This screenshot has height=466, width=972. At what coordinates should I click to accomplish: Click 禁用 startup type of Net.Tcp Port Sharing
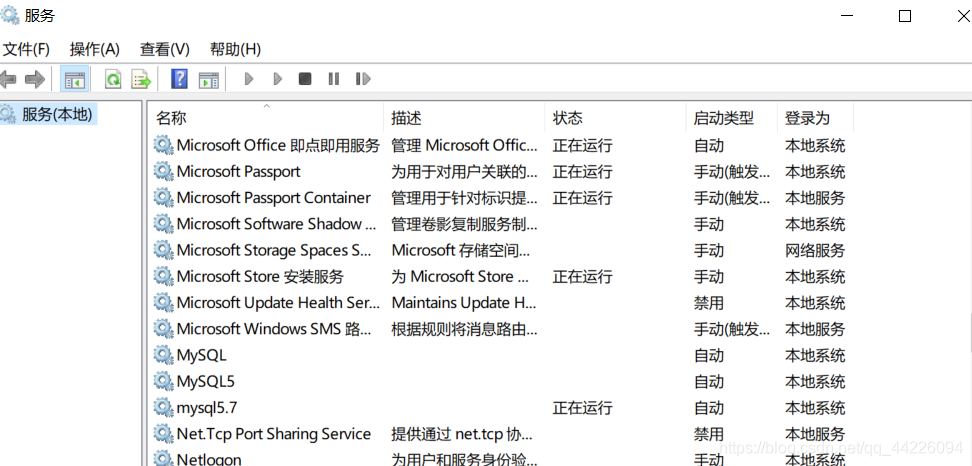709,434
